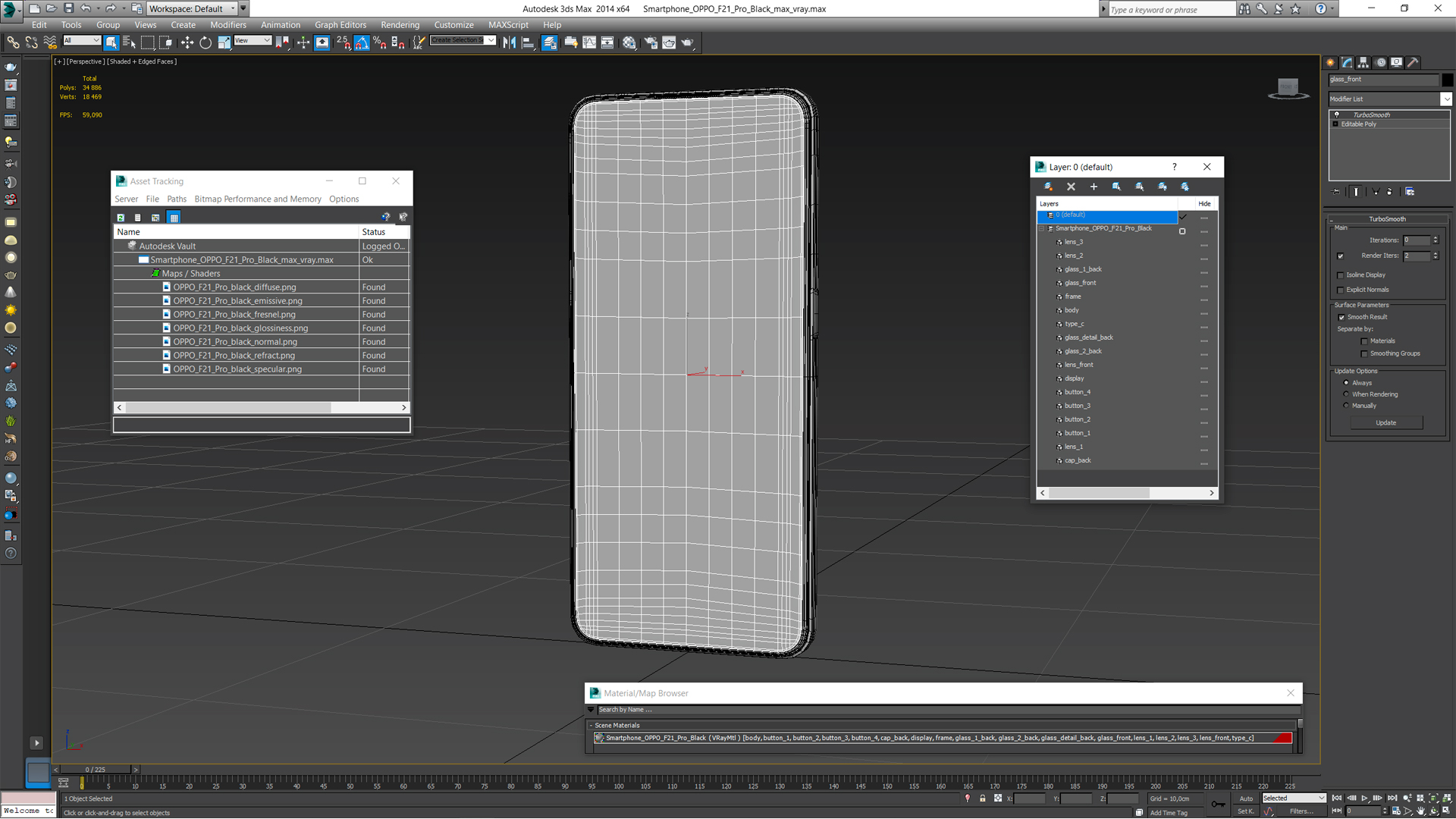The height and width of the screenshot is (819, 1456).
Task: Open the key filter Selected dropdown
Action: [x=1293, y=799]
